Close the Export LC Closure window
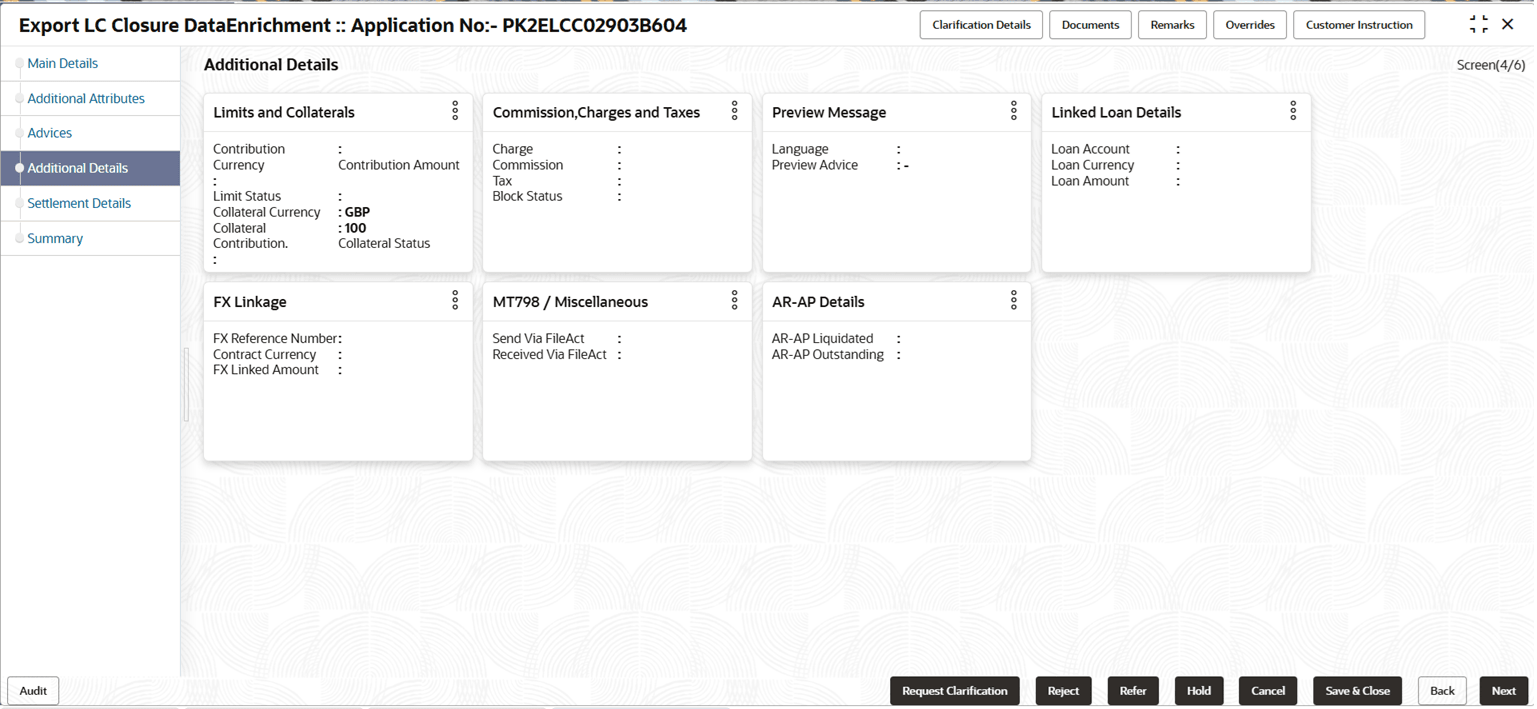1537x709 pixels. [1508, 25]
